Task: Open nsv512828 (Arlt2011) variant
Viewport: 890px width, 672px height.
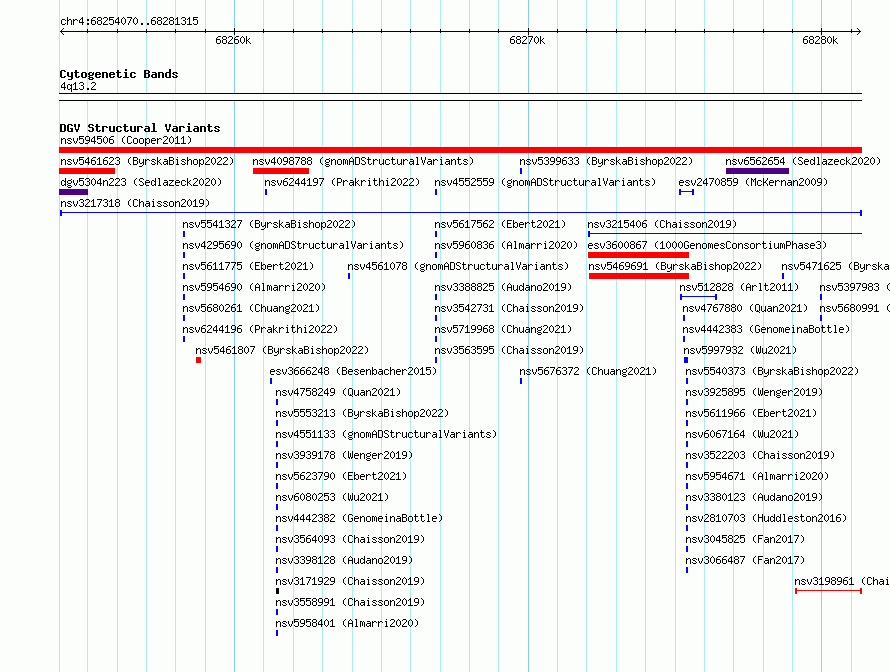Action: (x=739, y=287)
